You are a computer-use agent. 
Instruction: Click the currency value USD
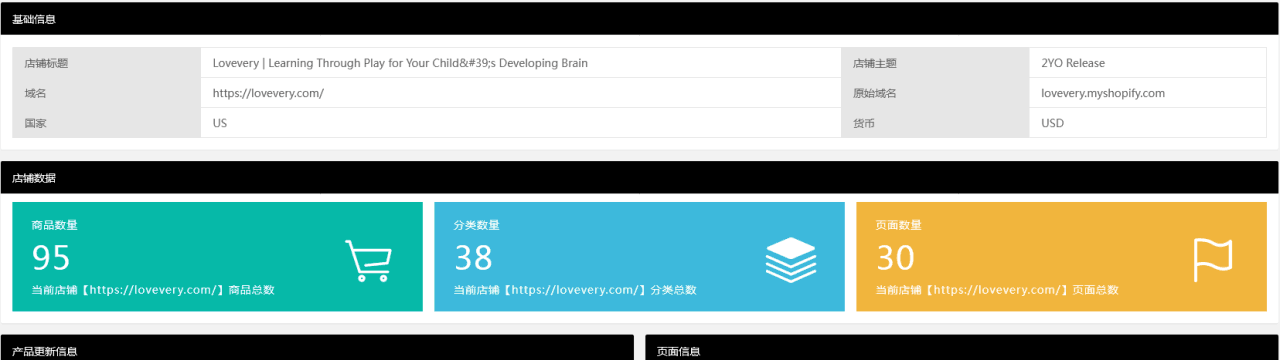pos(1053,123)
